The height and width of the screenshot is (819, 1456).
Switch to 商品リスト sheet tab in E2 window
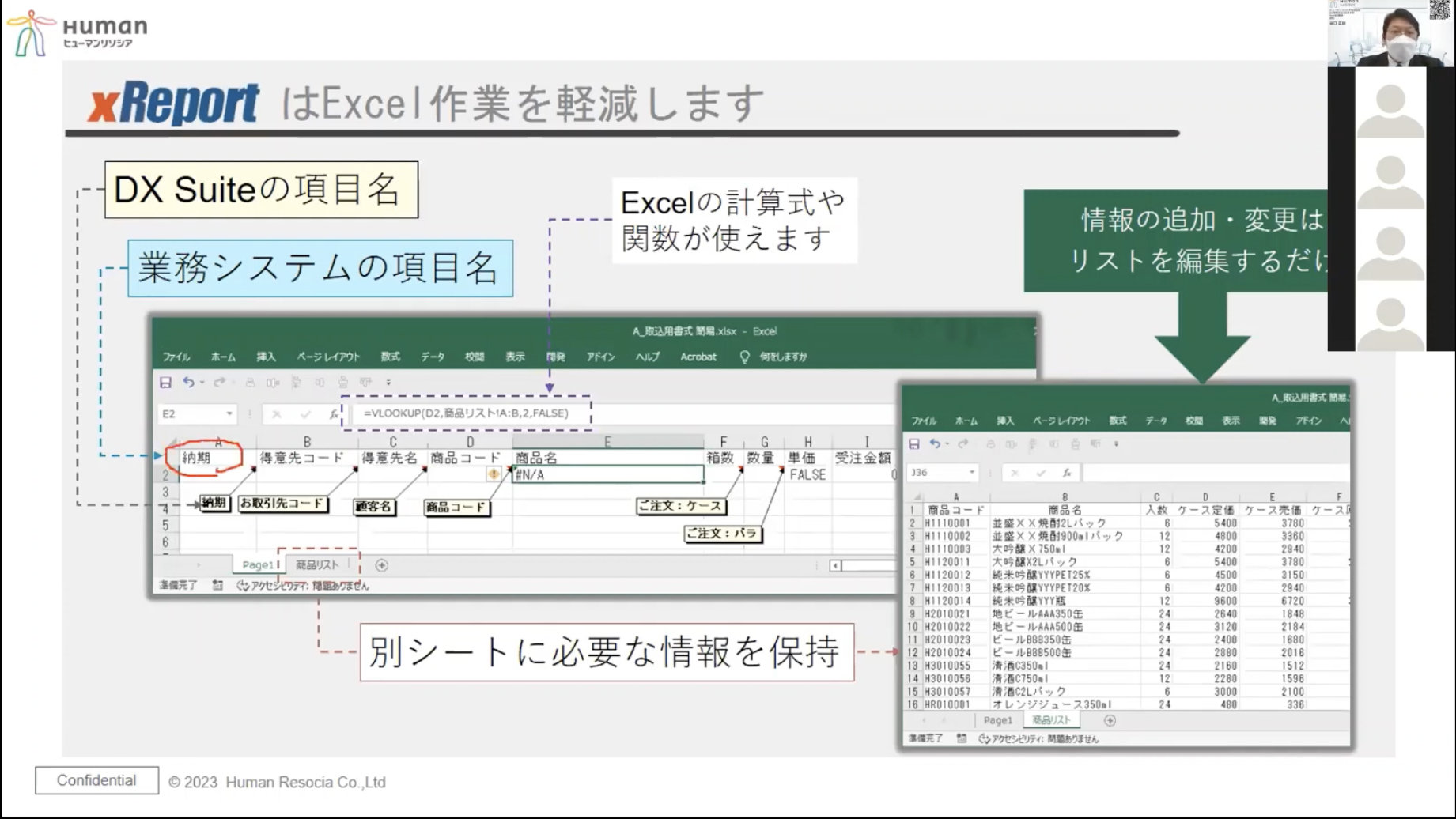(317, 565)
